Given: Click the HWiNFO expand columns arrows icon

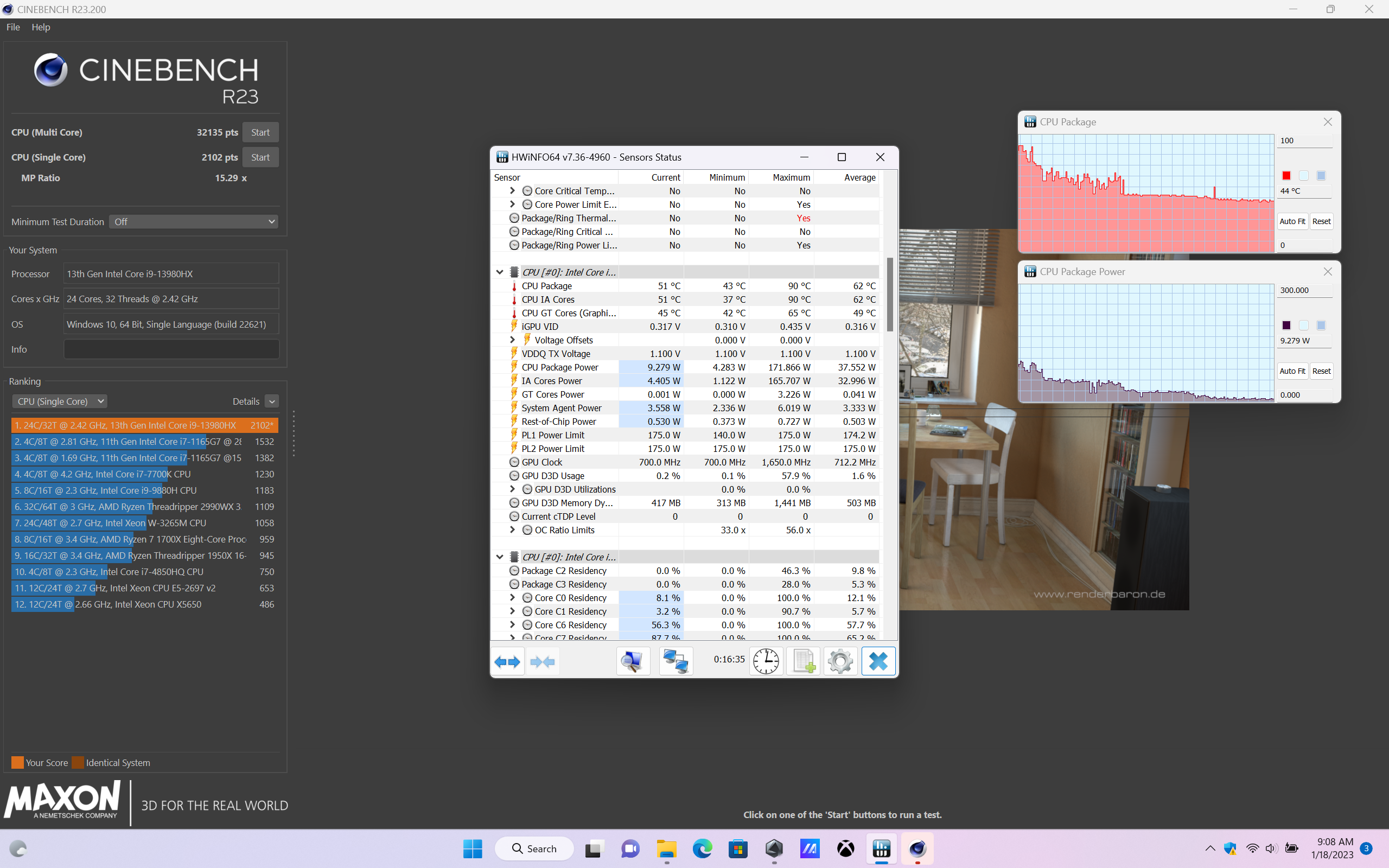Looking at the screenshot, I should pyautogui.click(x=507, y=661).
